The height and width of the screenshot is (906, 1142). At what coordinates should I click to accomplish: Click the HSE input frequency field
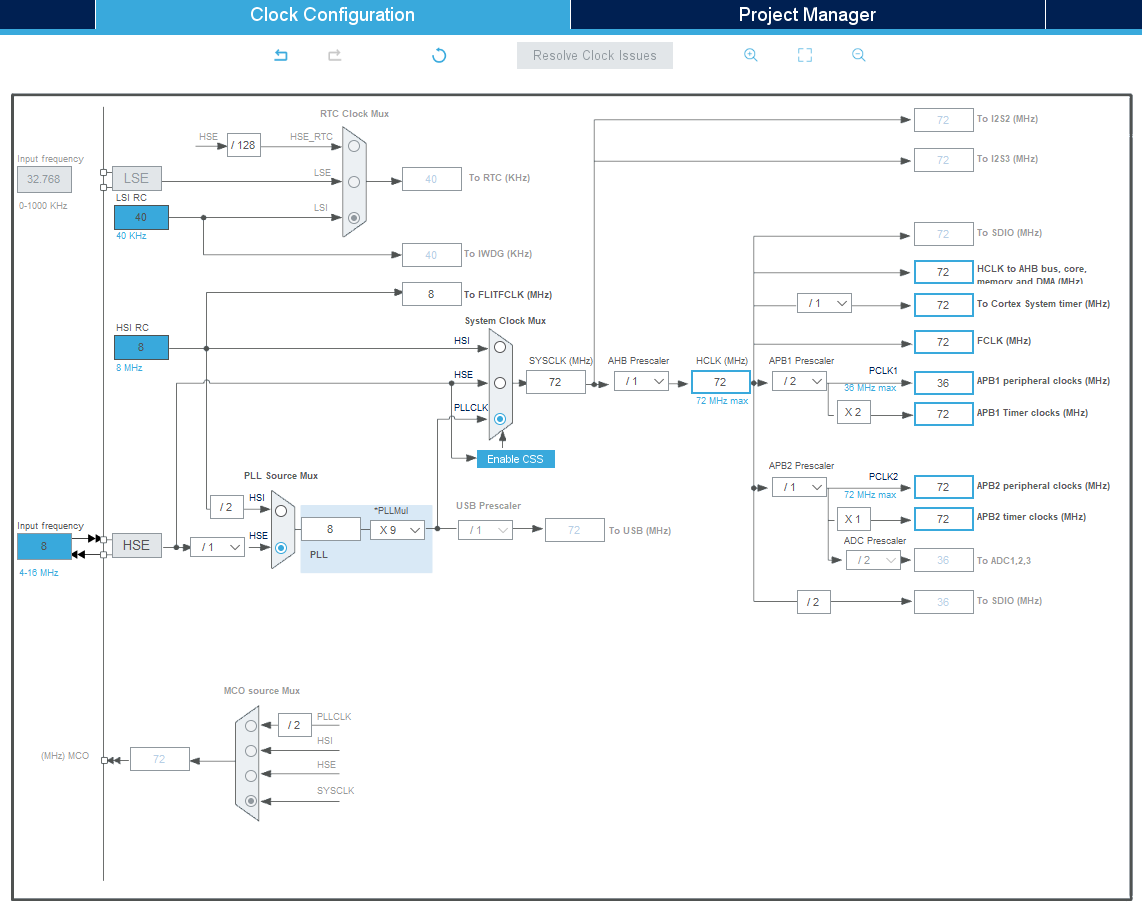[x=44, y=546]
